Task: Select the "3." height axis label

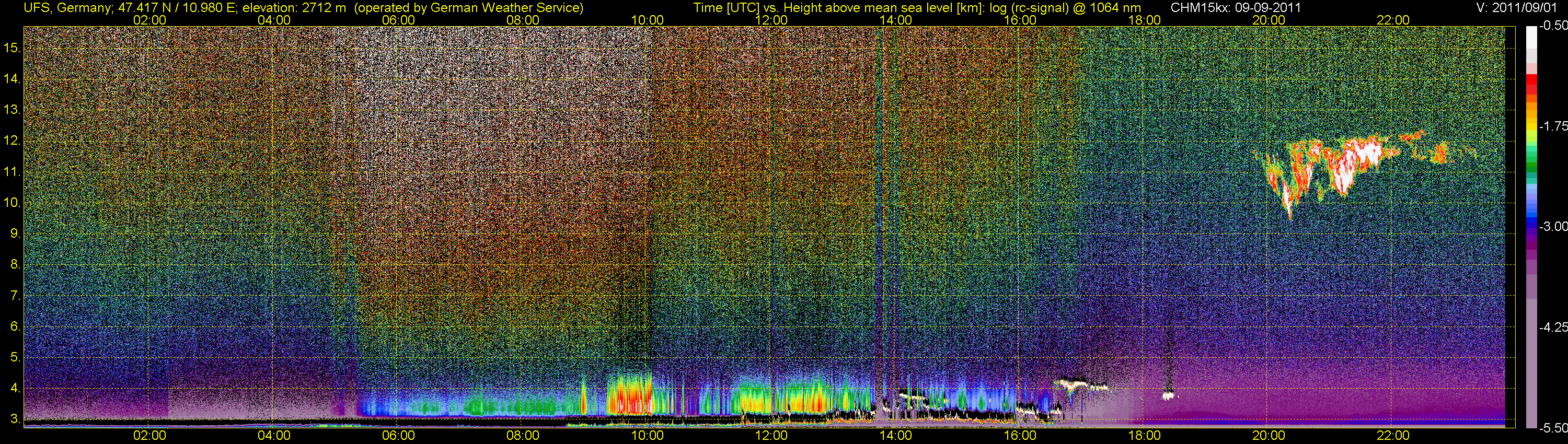Action: click(x=15, y=419)
